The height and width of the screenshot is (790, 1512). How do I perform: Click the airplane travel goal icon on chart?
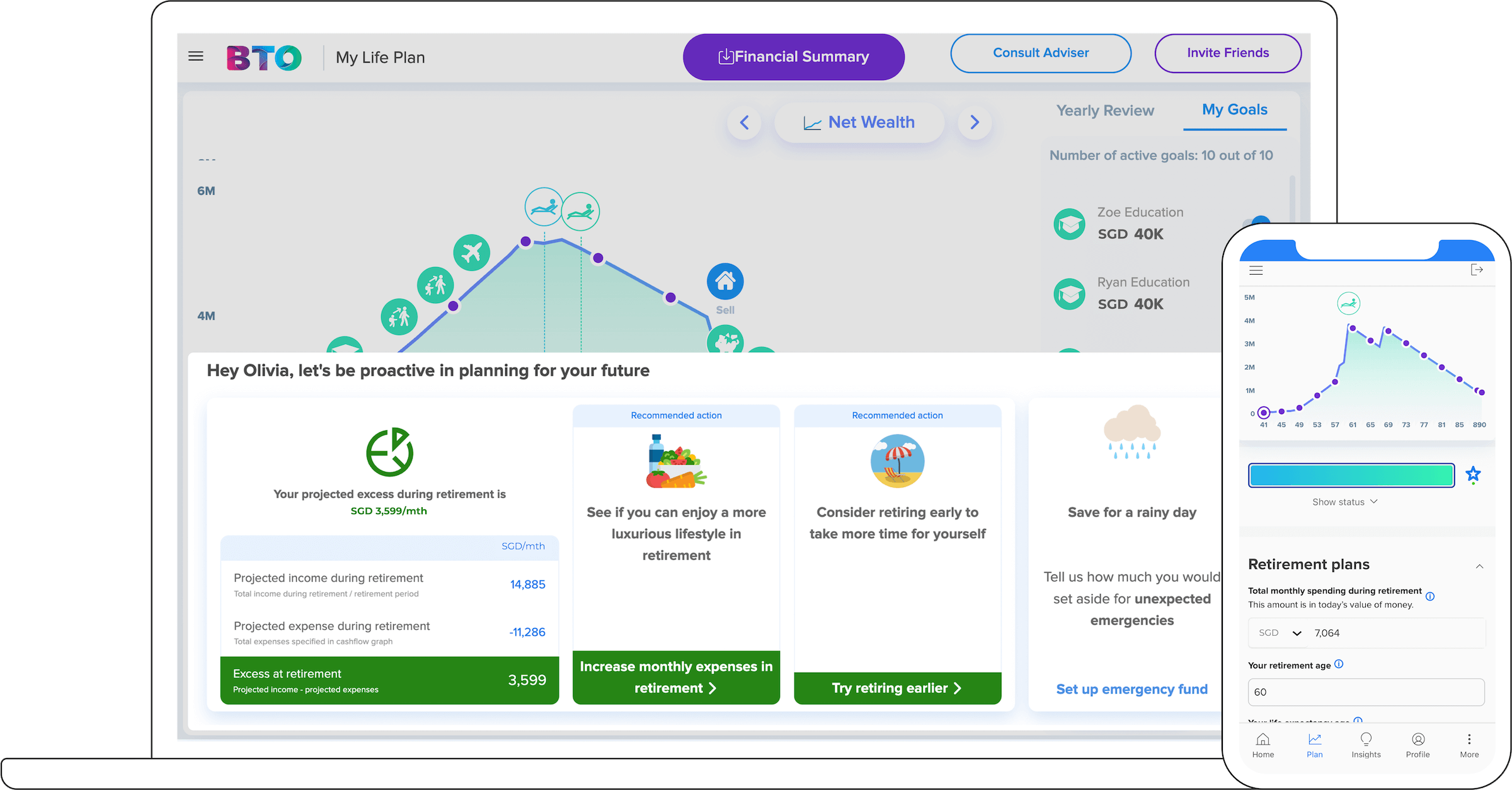pos(471,253)
